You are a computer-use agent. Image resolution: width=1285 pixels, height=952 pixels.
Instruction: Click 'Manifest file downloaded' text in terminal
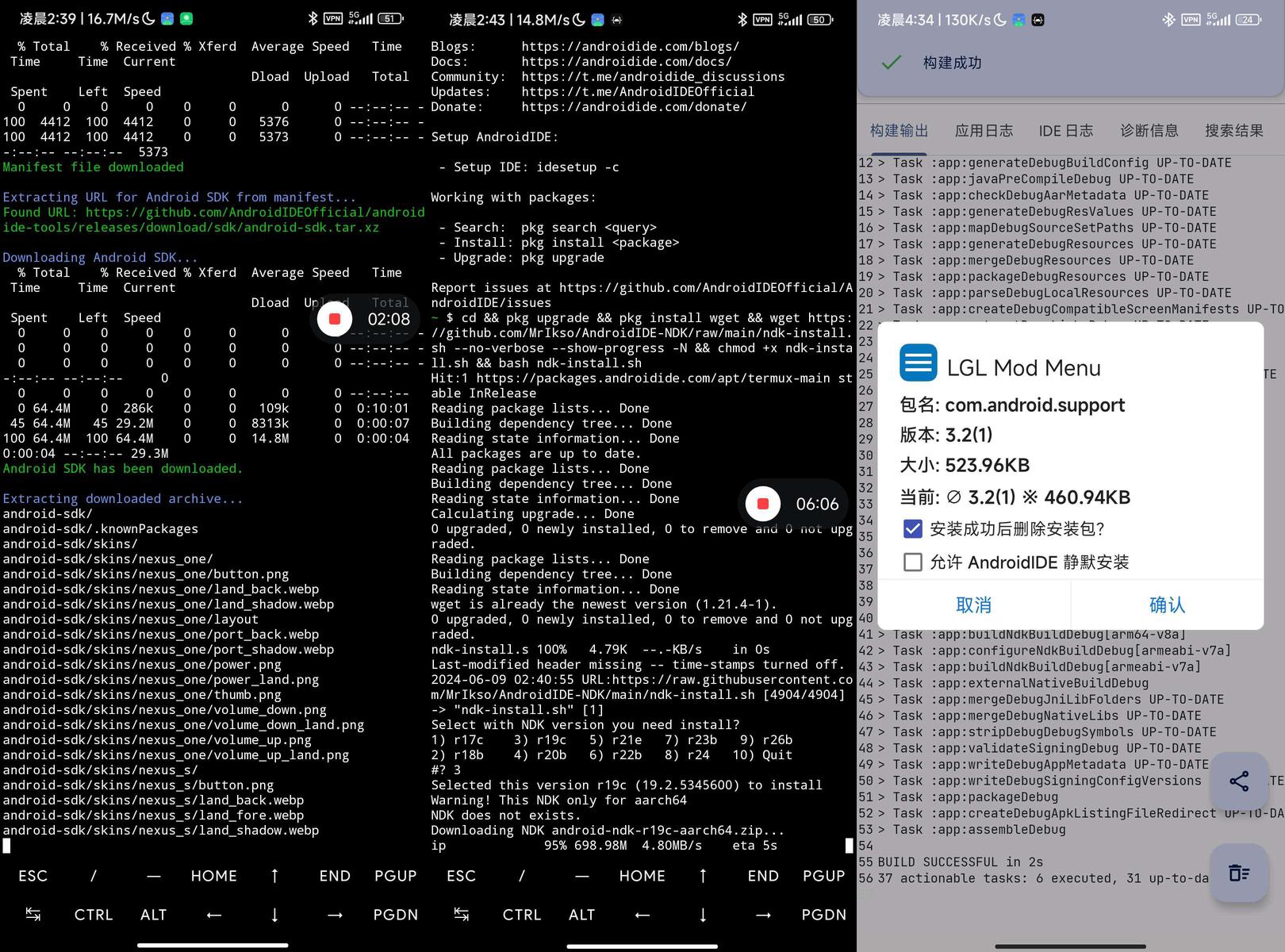[x=93, y=167]
